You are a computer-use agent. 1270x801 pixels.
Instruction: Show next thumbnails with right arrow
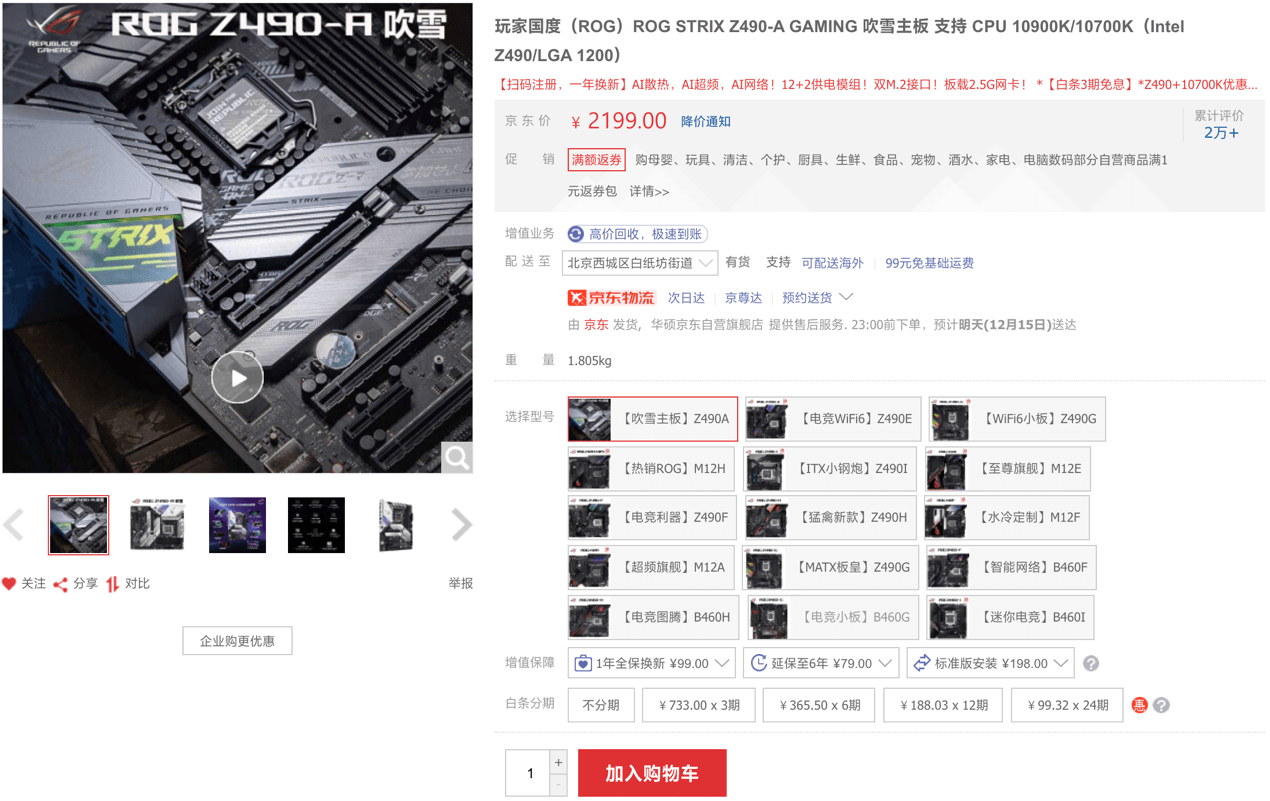461,525
